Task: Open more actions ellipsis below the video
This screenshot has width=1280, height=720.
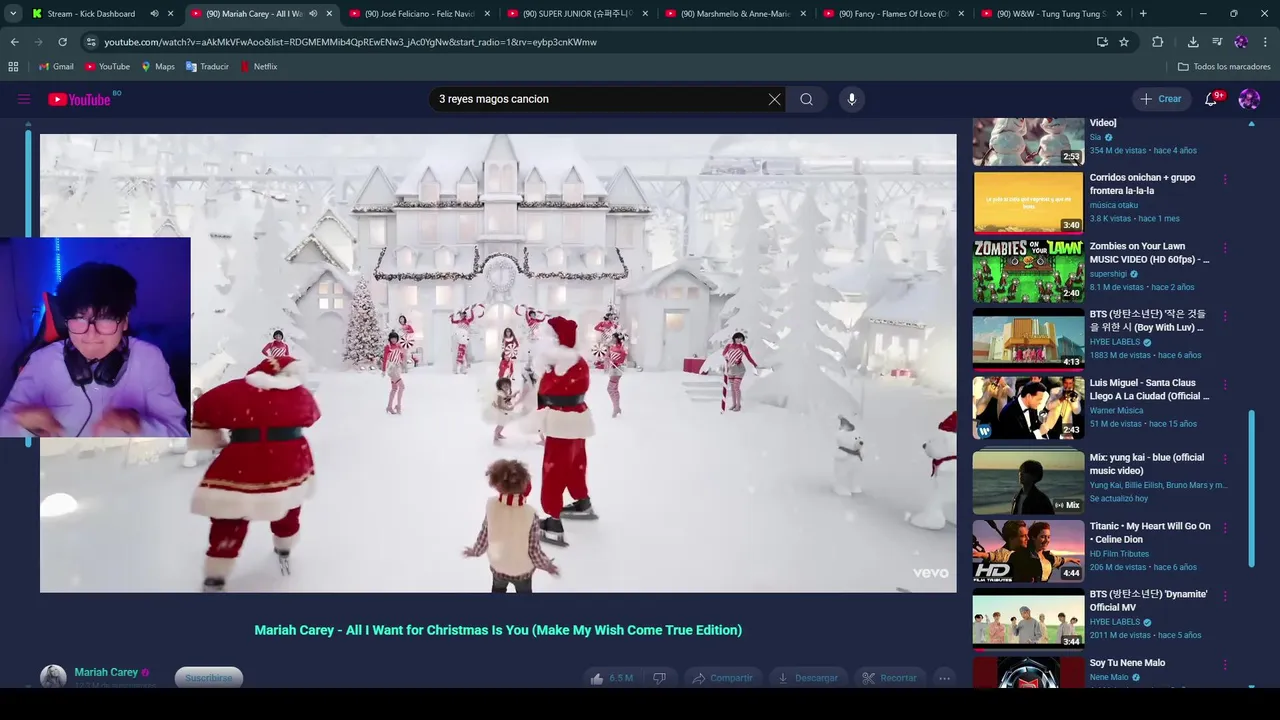Action: (944, 678)
